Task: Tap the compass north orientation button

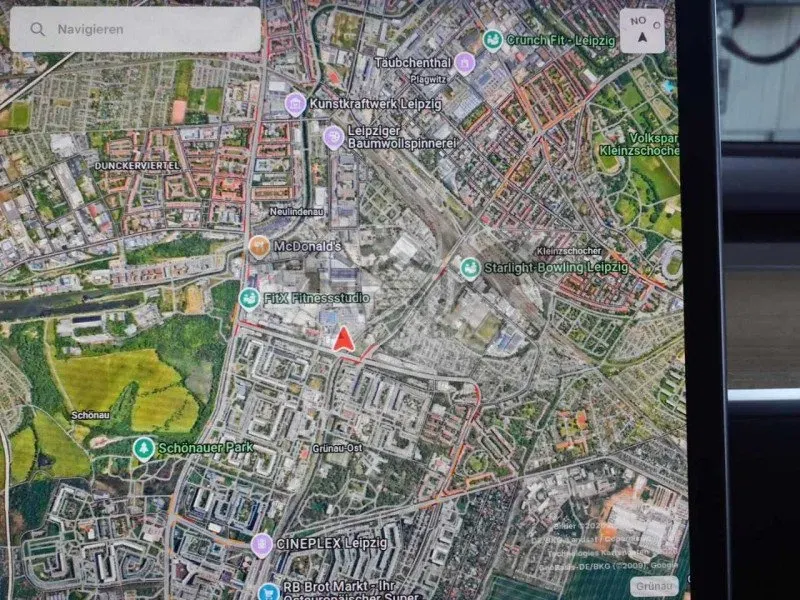Action: pyautogui.click(x=642, y=31)
